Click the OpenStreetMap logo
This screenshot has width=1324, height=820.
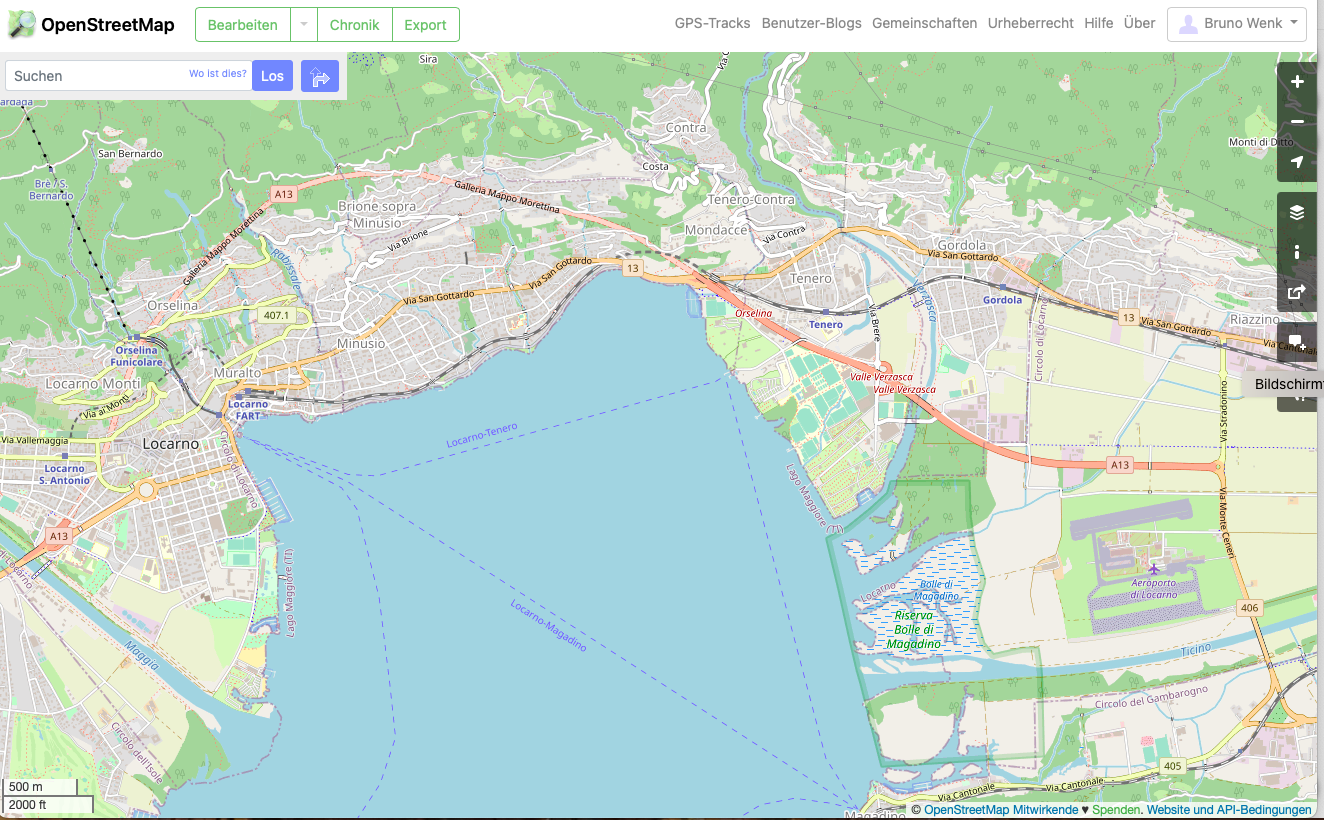[91, 25]
